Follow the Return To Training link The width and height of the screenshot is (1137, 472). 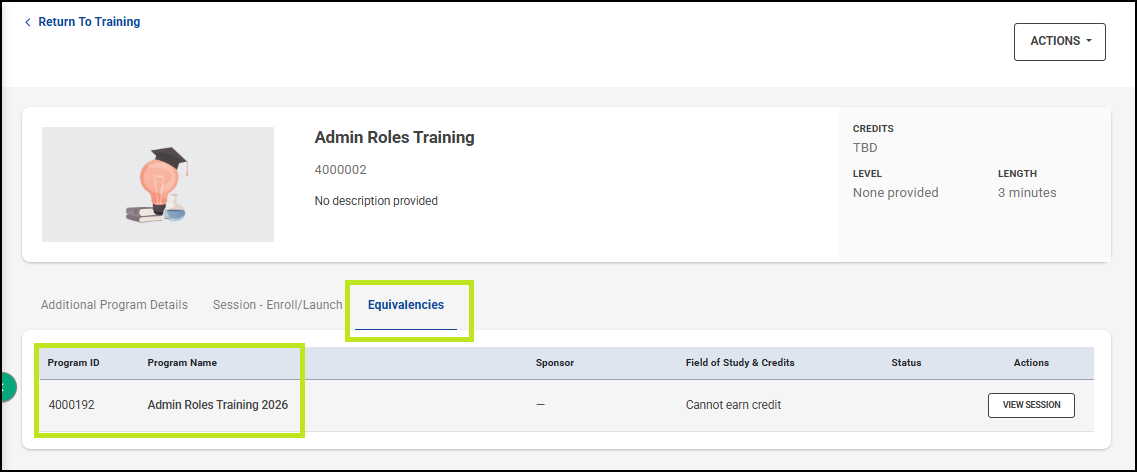click(89, 22)
